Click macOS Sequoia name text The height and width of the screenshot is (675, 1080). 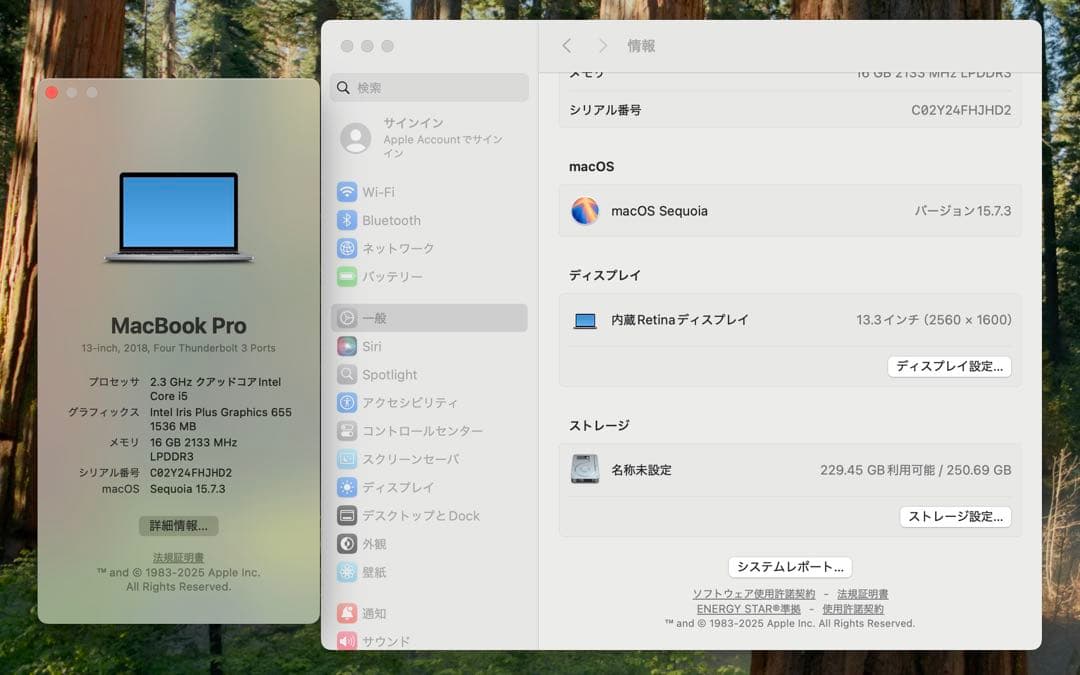(x=659, y=211)
